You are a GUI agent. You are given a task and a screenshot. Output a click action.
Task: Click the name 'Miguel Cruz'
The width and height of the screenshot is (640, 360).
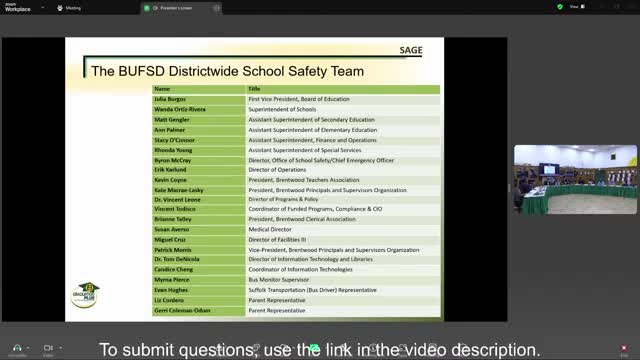click(x=170, y=240)
